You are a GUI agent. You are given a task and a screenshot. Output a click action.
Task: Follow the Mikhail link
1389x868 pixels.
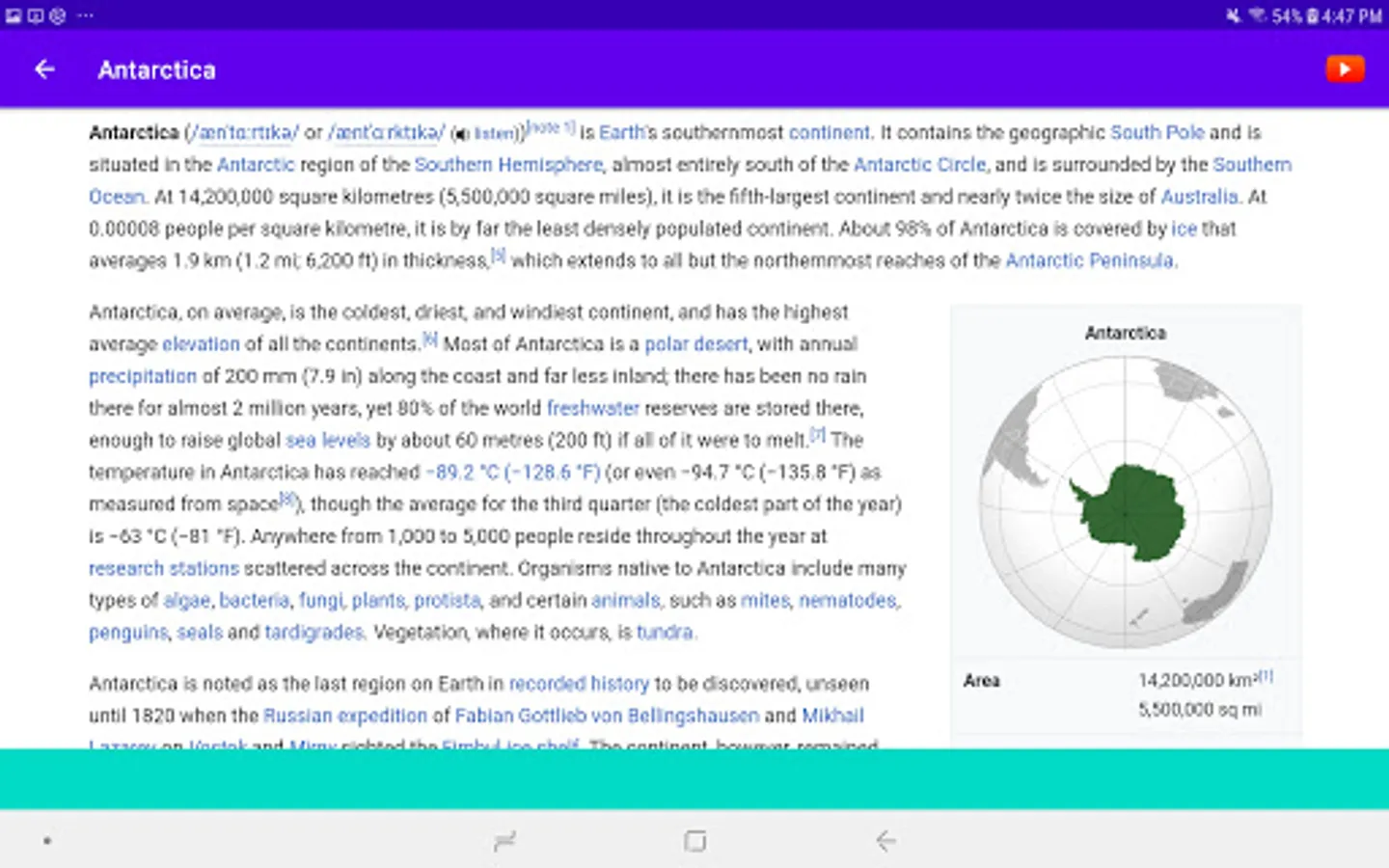pyautogui.click(x=833, y=716)
